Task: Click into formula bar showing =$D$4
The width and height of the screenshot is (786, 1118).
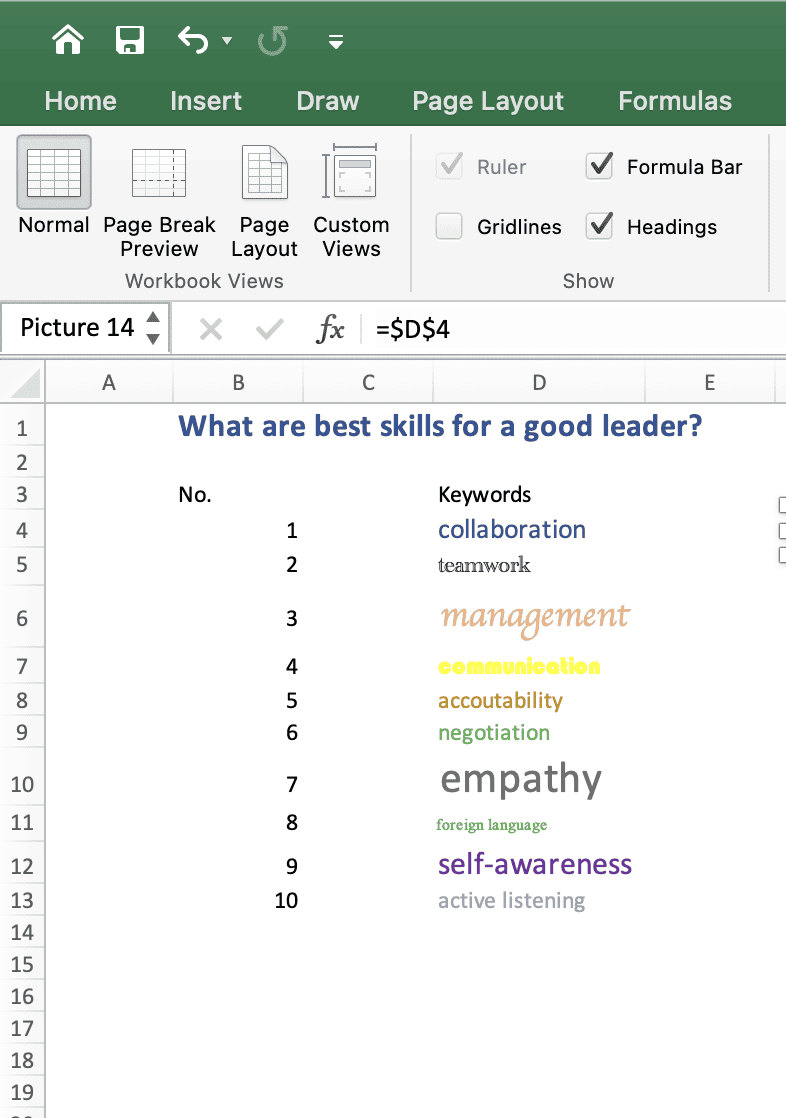Action: tap(574, 329)
